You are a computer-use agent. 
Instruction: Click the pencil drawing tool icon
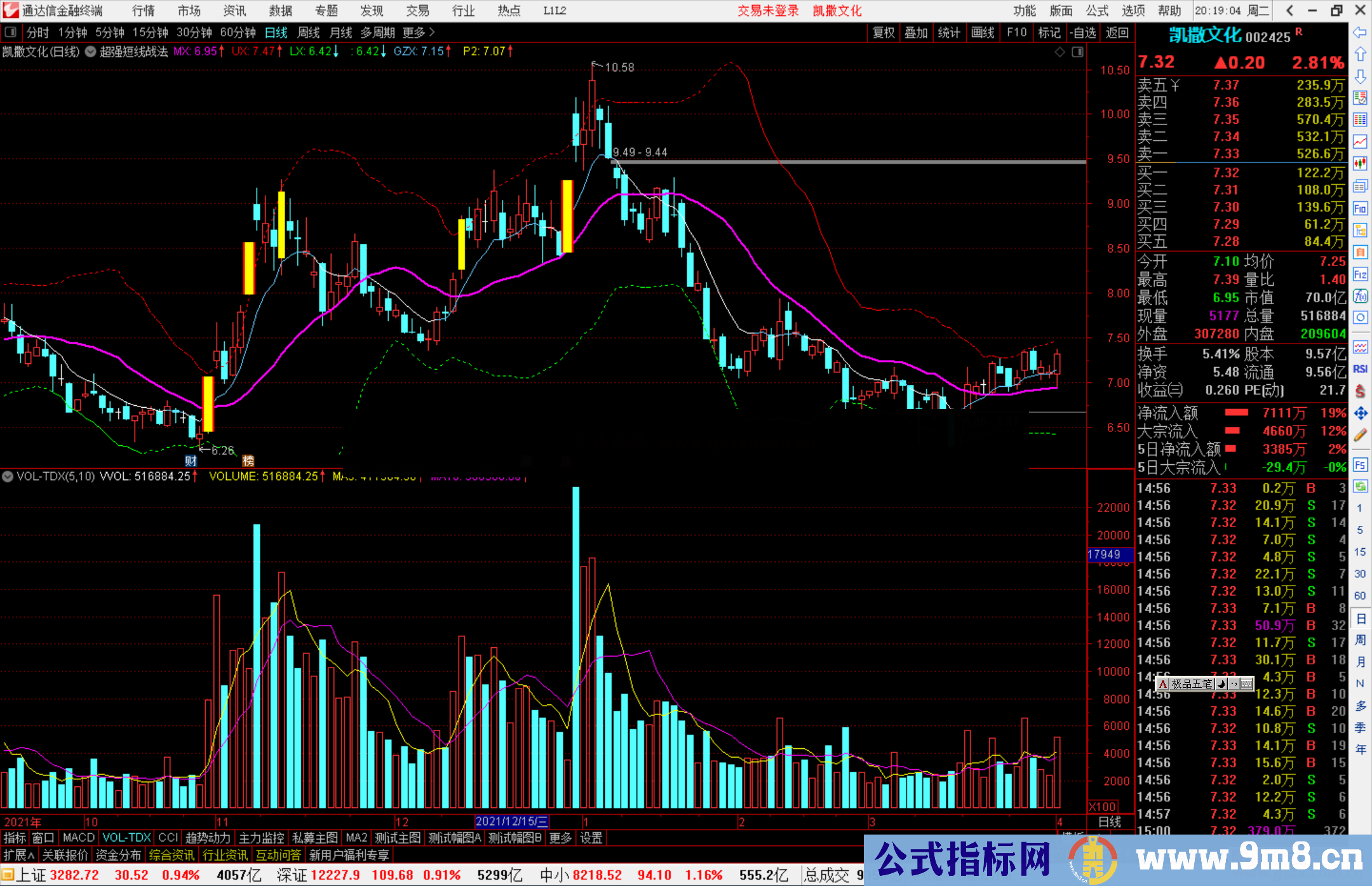click(1360, 436)
